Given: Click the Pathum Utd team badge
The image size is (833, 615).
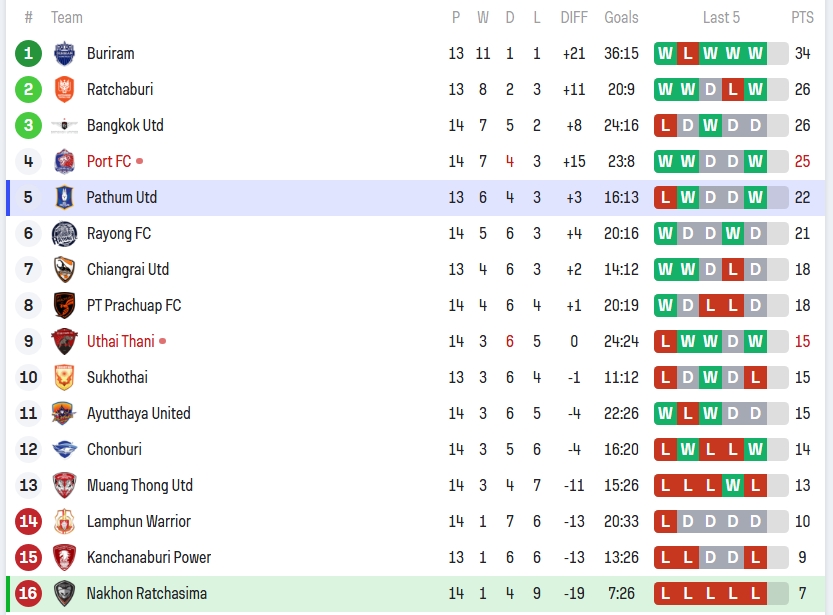Looking at the screenshot, I should tap(64, 197).
